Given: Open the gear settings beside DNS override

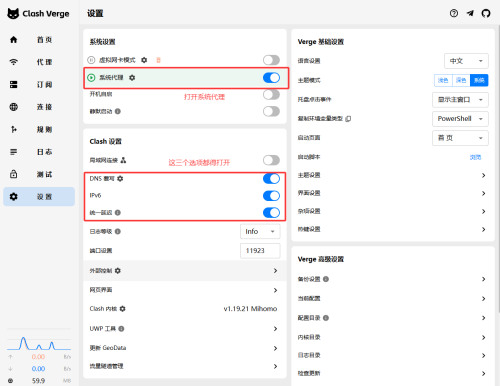Looking at the screenshot, I should click(x=120, y=179).
